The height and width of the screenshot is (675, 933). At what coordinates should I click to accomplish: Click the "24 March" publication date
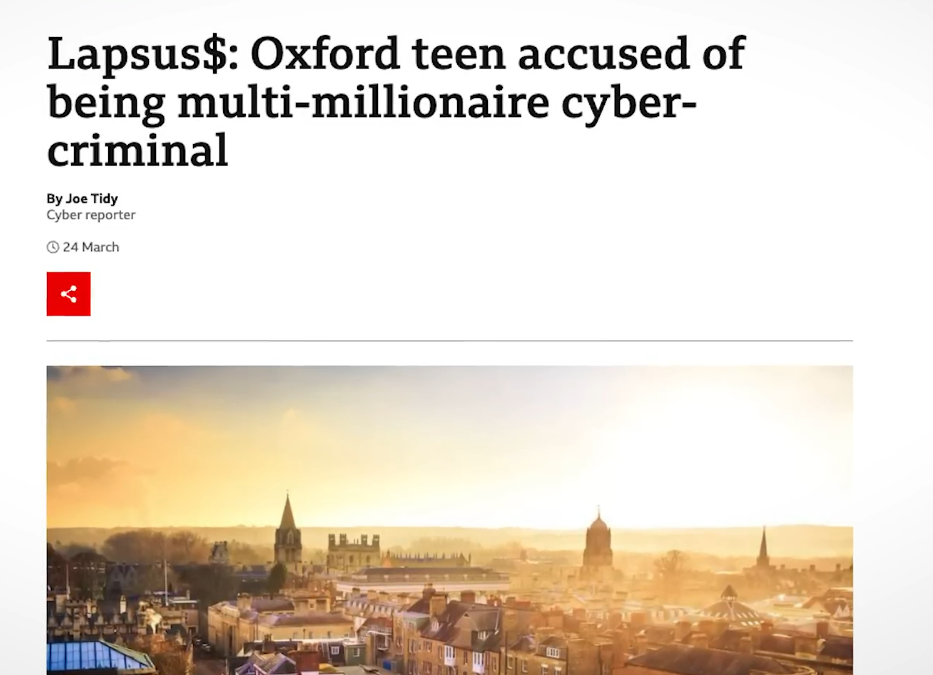click(x=91, y=247)
